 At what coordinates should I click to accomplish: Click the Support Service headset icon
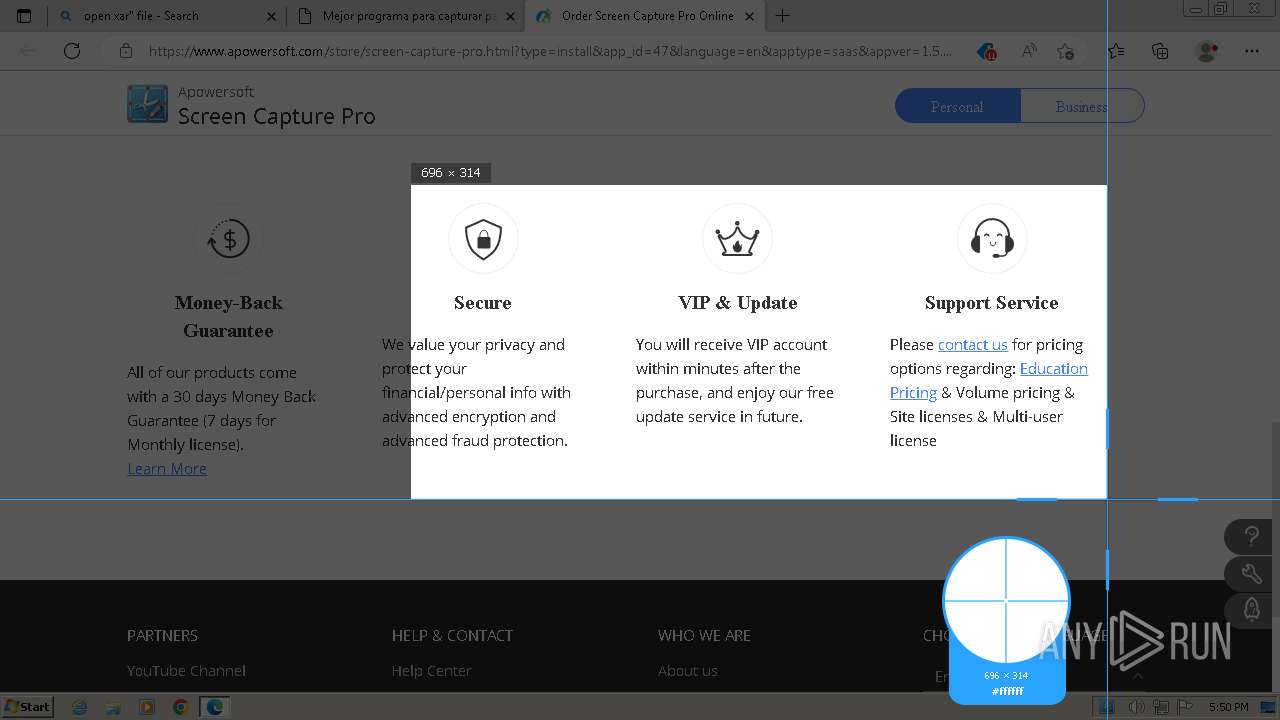[992, 239]
